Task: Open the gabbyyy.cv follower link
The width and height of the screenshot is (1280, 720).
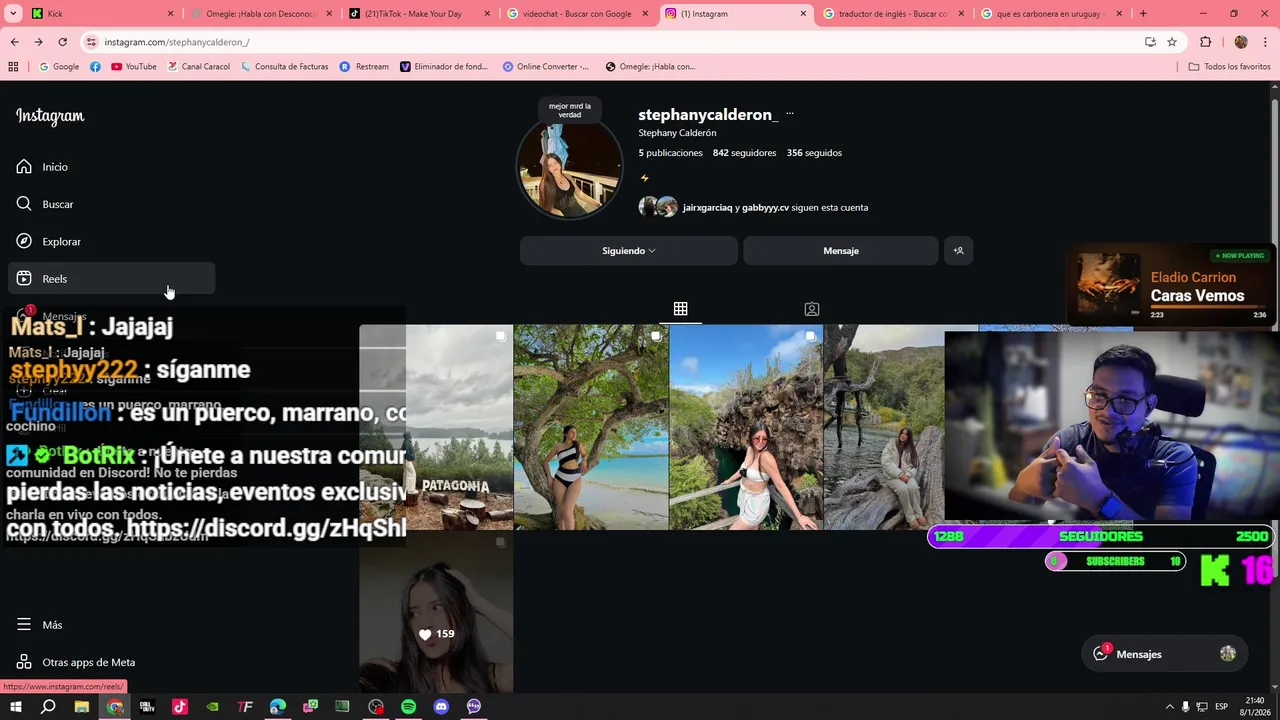Action: click(x=765, y=208)
